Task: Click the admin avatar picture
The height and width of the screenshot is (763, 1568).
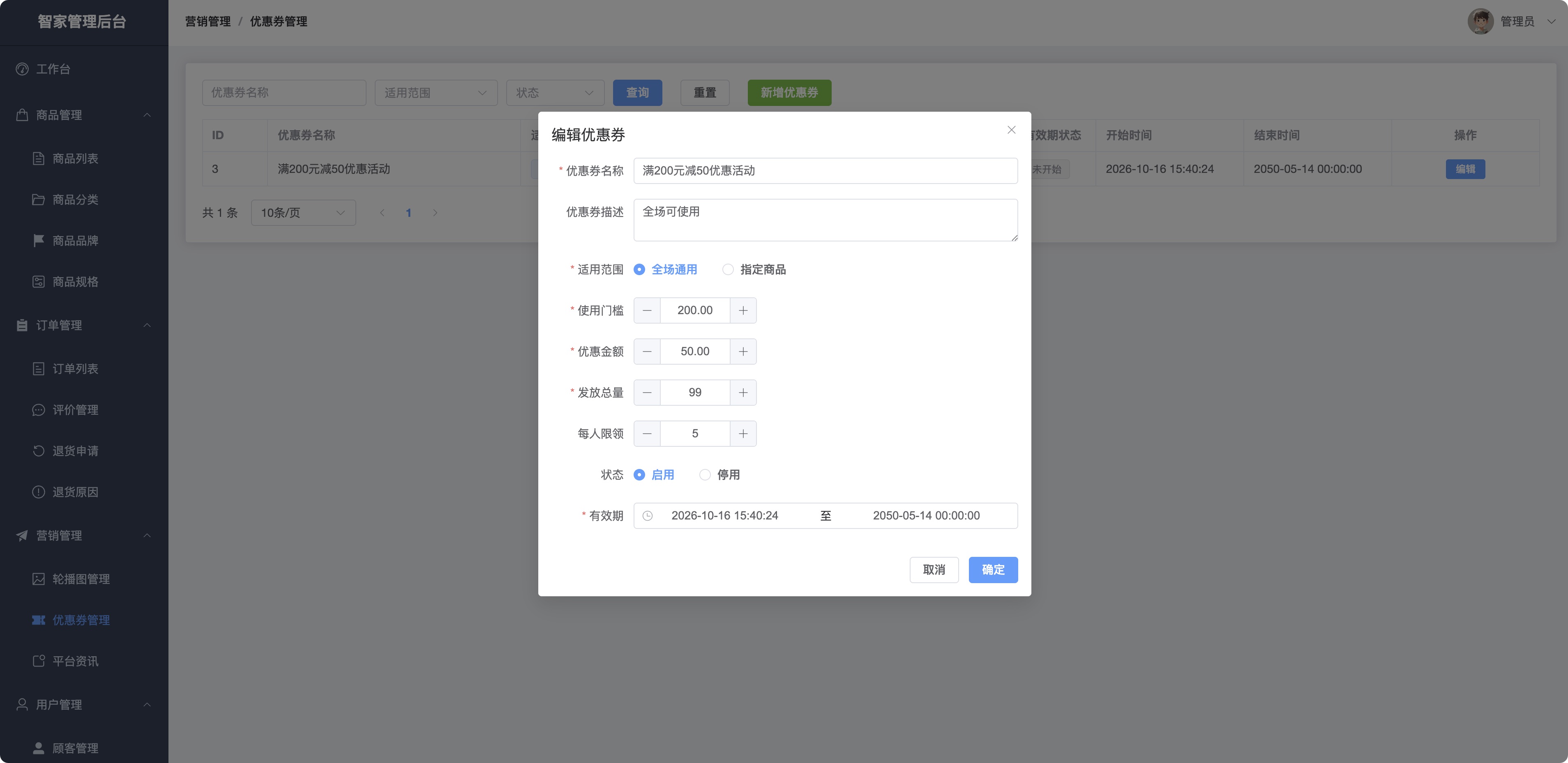Action: click(1480, 21)
